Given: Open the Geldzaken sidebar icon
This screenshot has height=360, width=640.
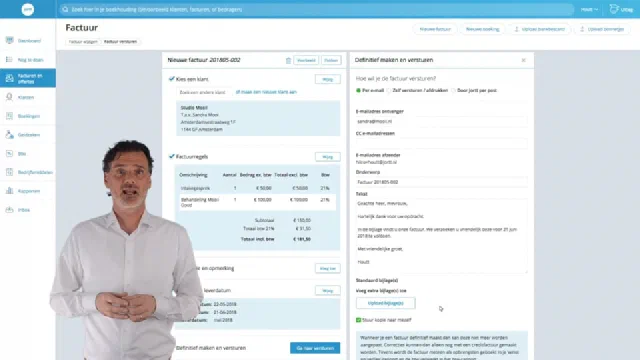Looking at the screenshot, I should coord(9,135).
